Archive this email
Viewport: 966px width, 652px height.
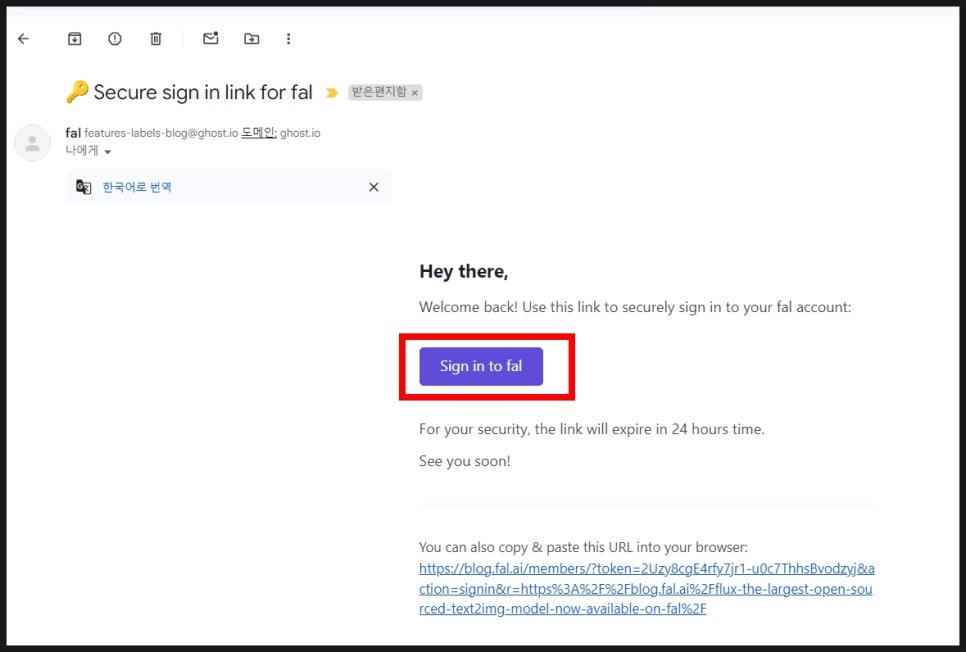75,39
